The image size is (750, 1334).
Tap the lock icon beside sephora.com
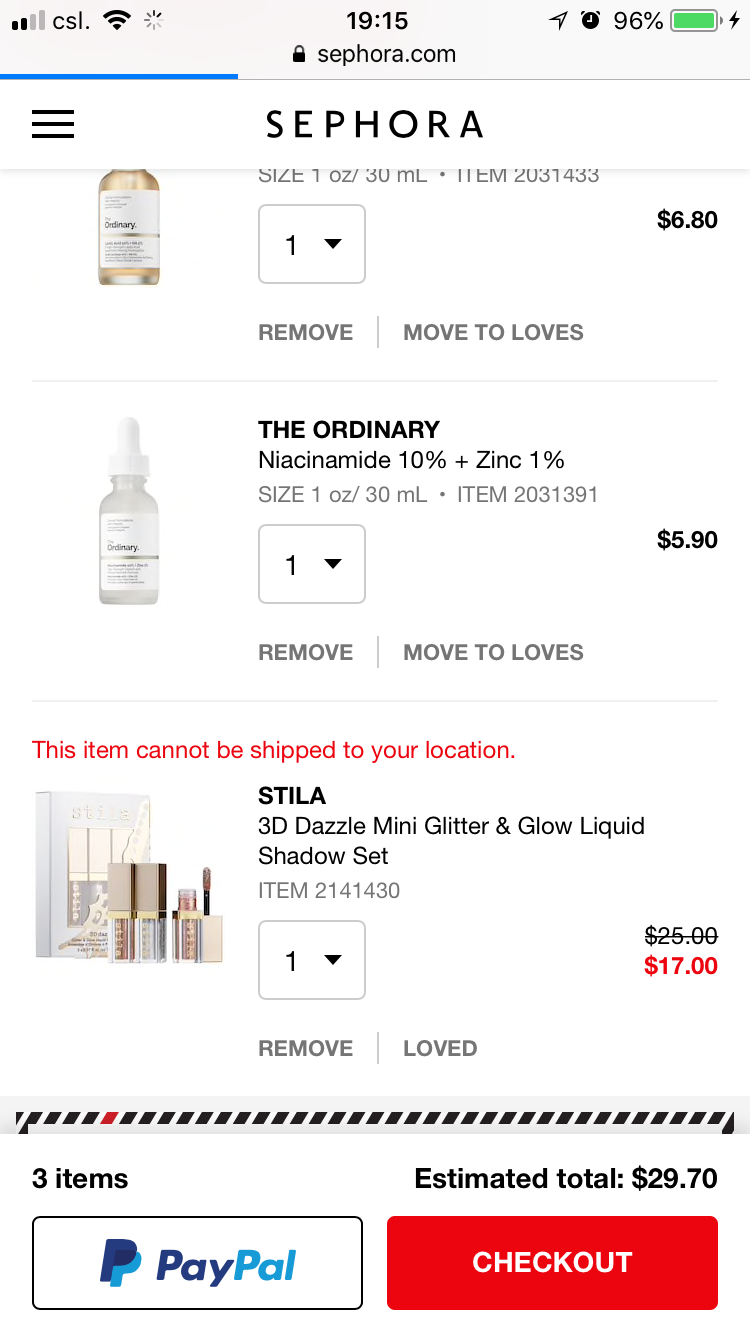pos(298,55)
